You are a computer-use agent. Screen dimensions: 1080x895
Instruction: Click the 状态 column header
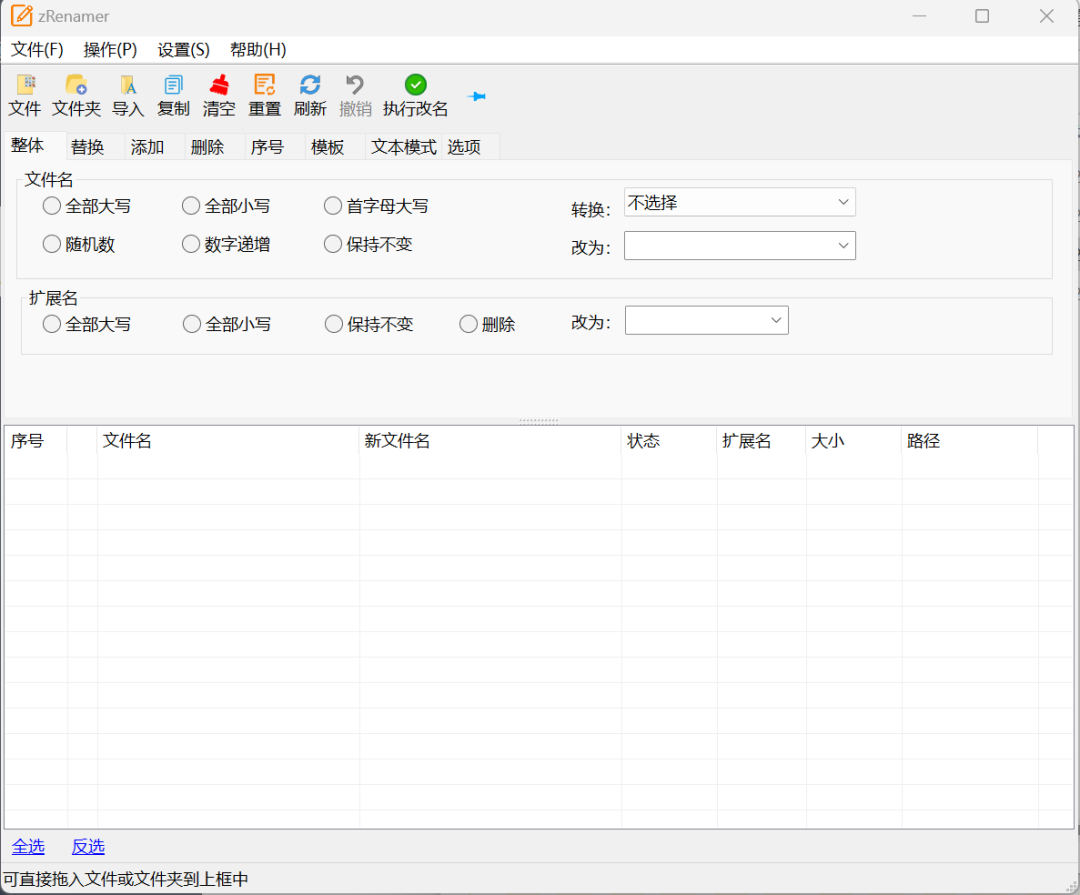point(669,441)
